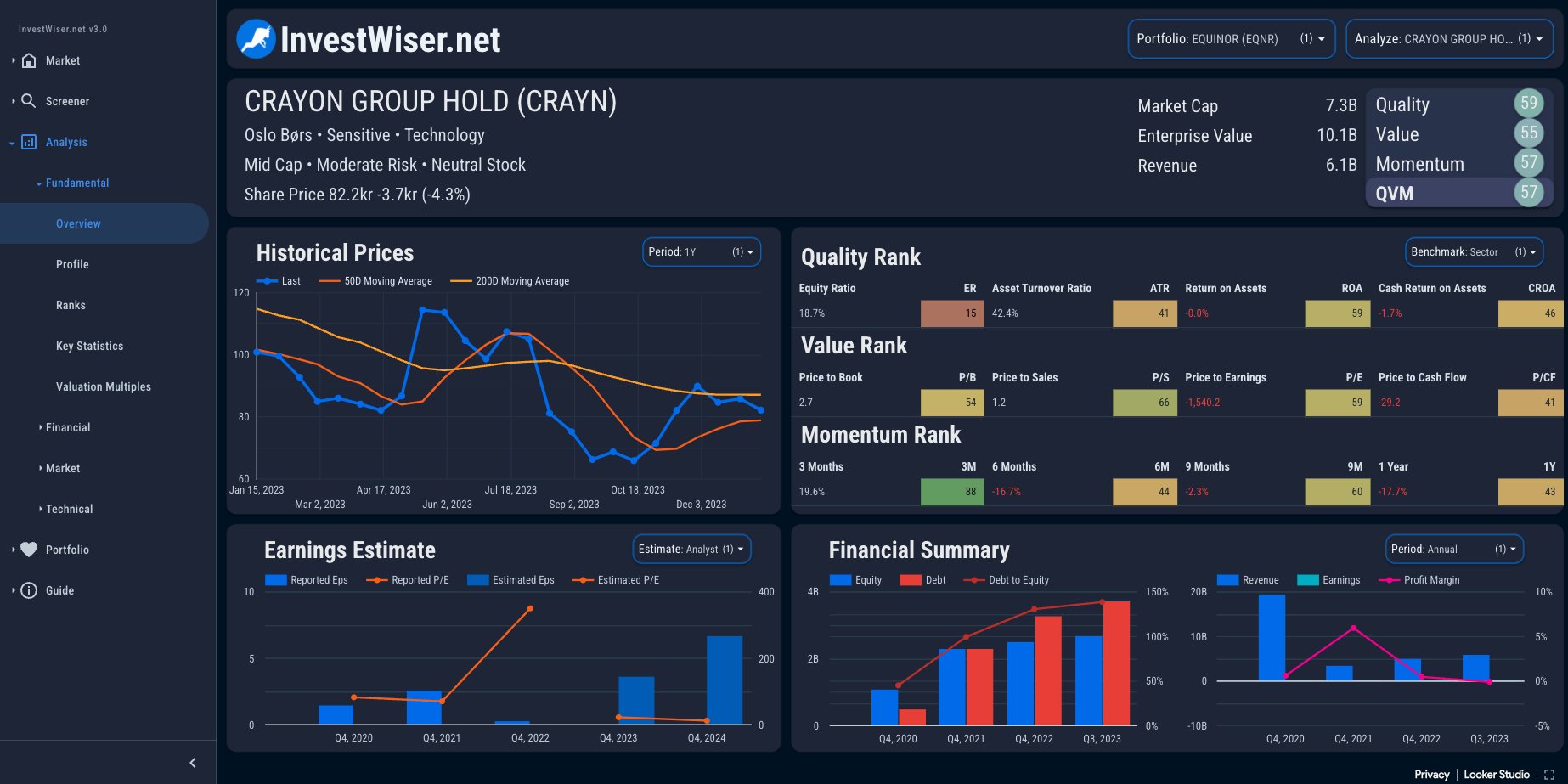
Task: Change the Historical Prices Period dropdown
Action: pos(701,252)
